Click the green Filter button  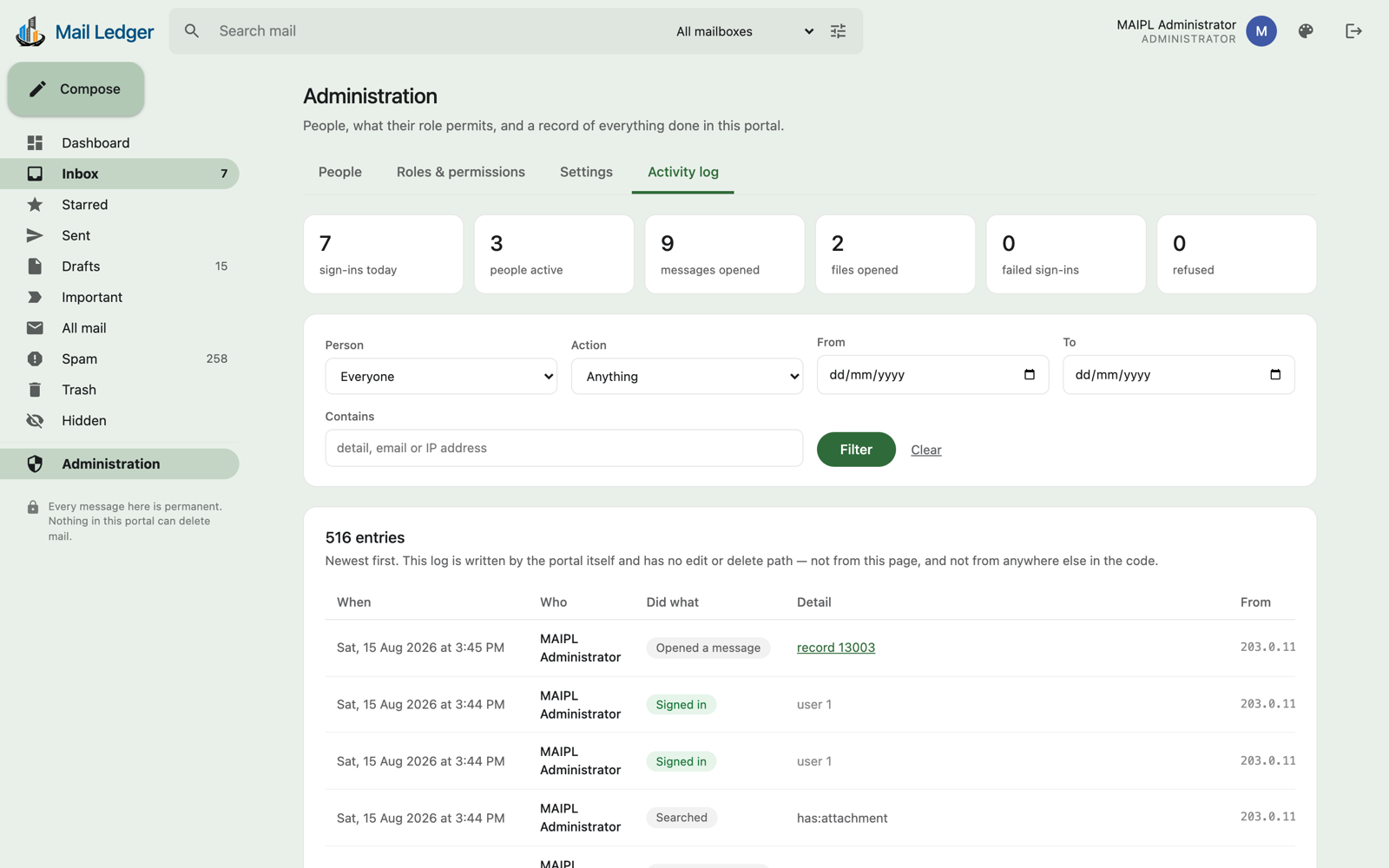(856, 450)
